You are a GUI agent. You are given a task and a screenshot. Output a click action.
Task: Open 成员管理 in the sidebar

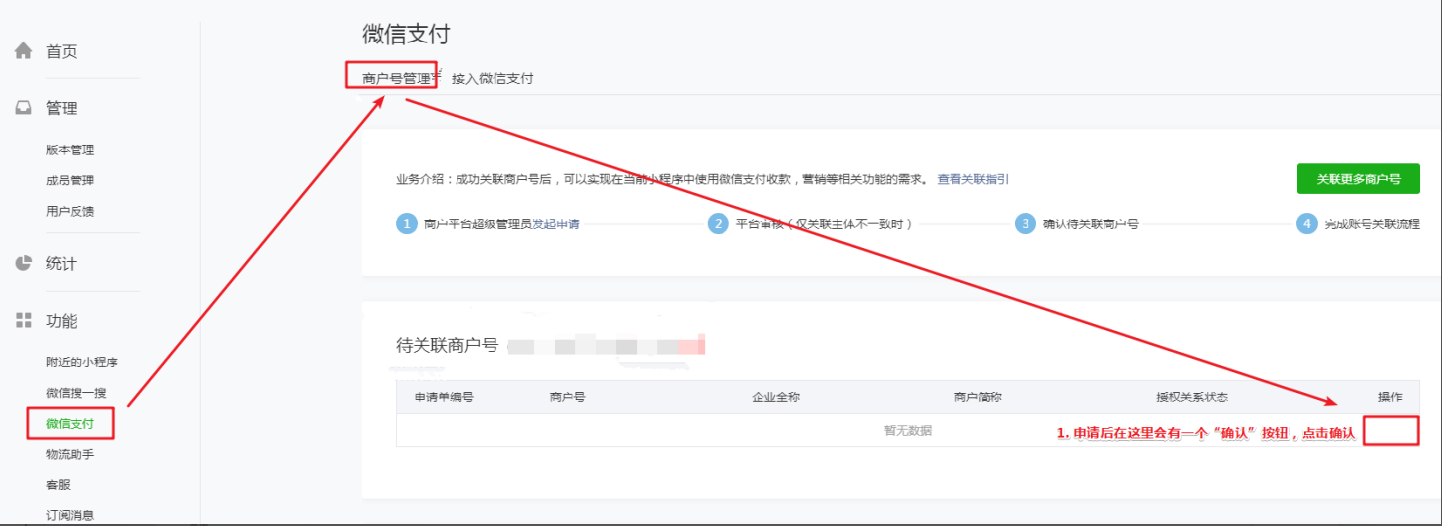70,181
